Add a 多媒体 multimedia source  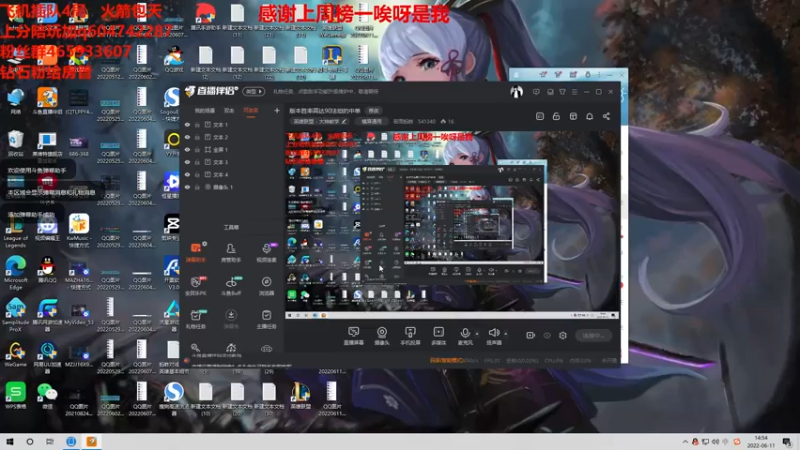pyautogui.click(x=438, y=336)
